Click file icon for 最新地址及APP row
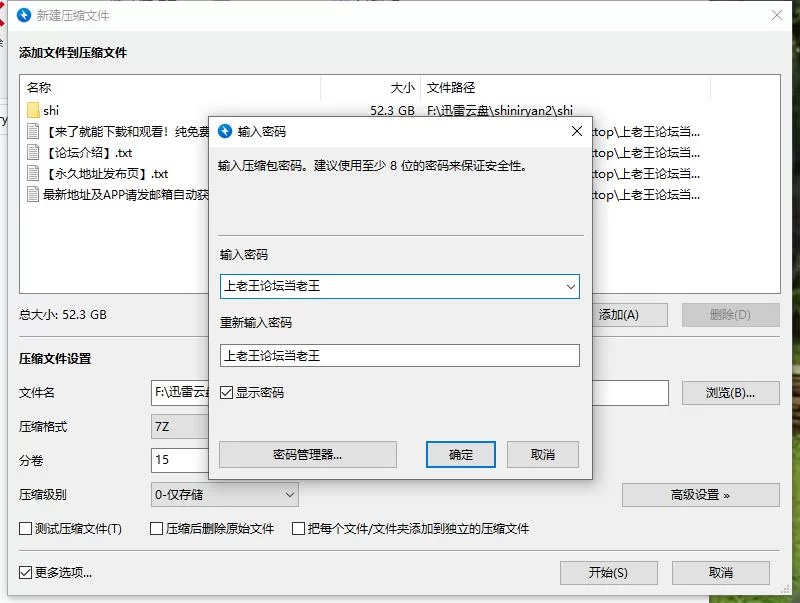The height and width of the screenshot is (603, 800). click(x=33, y=194)
